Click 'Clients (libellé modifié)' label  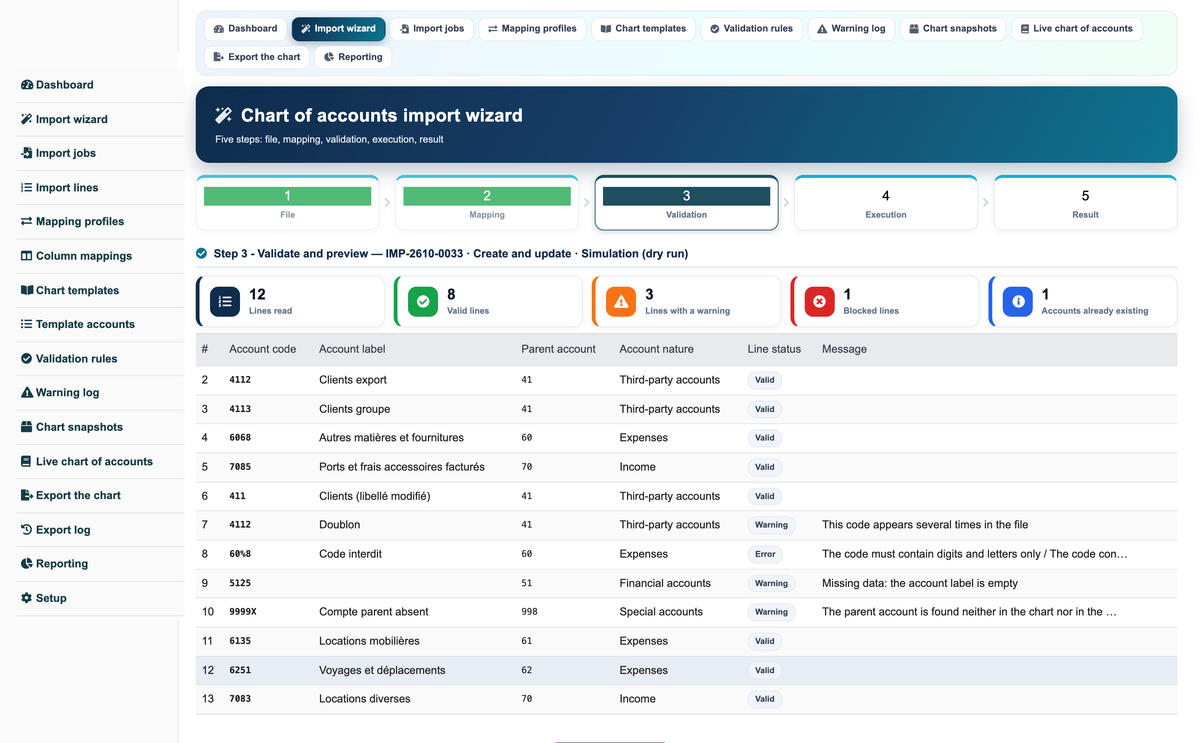[x=375, y=496]
